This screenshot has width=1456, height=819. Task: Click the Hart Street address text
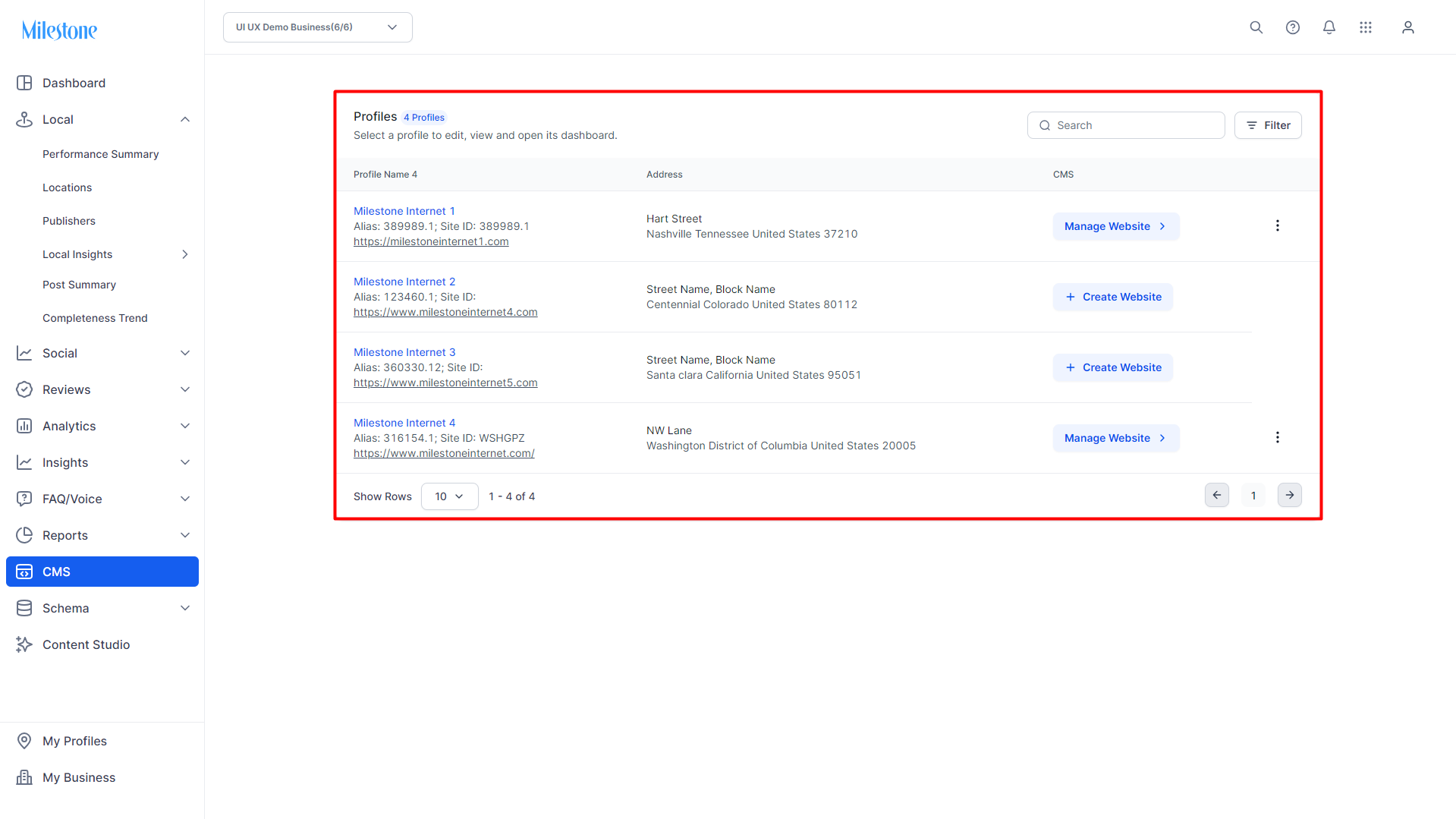pos(675,219)
